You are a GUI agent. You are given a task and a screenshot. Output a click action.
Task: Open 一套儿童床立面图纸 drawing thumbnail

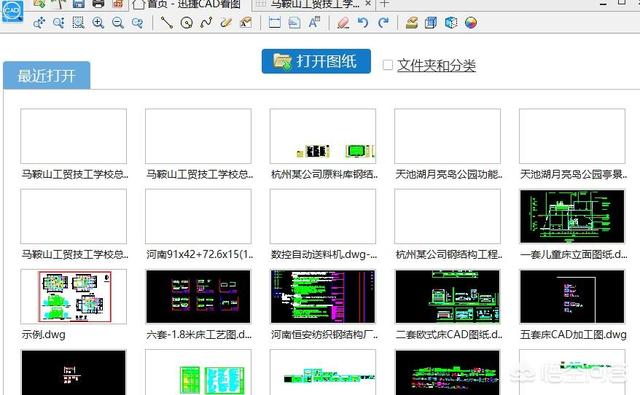coord(572,216)
